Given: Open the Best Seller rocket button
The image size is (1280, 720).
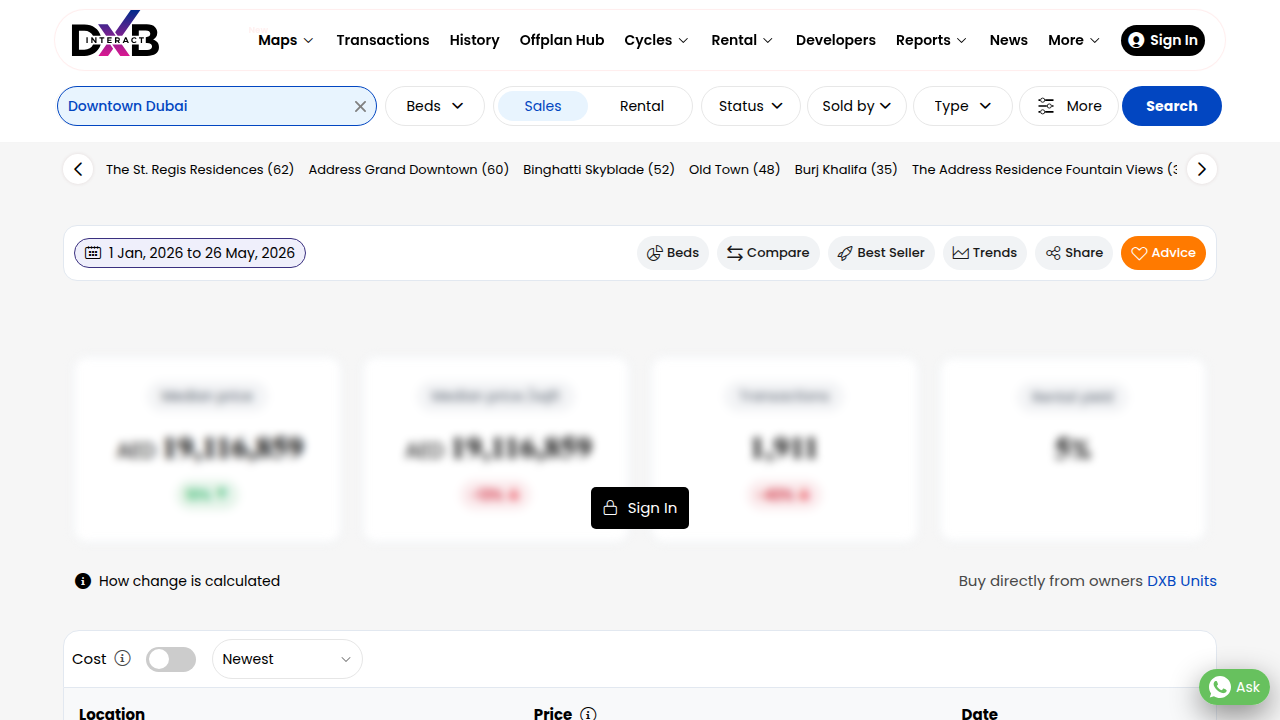Looking at the screenshot, I should (881, 253).
